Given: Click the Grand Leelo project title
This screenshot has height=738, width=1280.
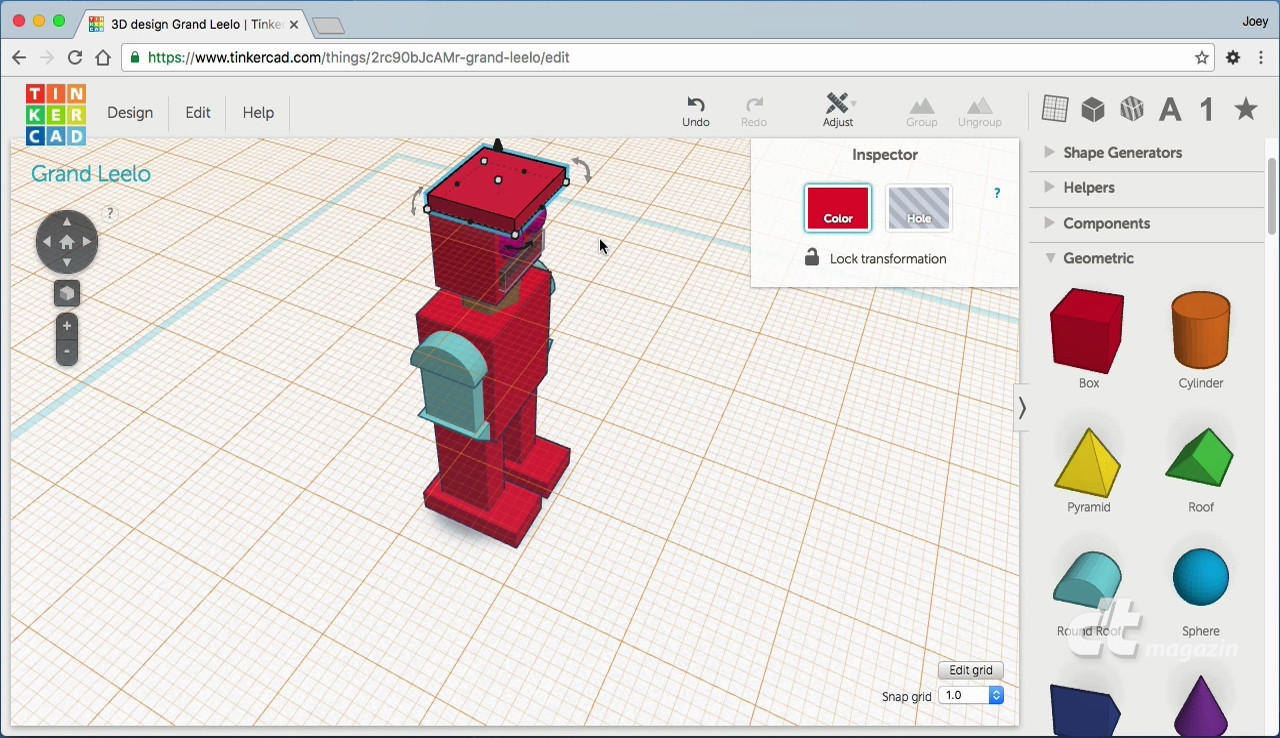Looking at the screenshot, I should [x=91, y=174].
